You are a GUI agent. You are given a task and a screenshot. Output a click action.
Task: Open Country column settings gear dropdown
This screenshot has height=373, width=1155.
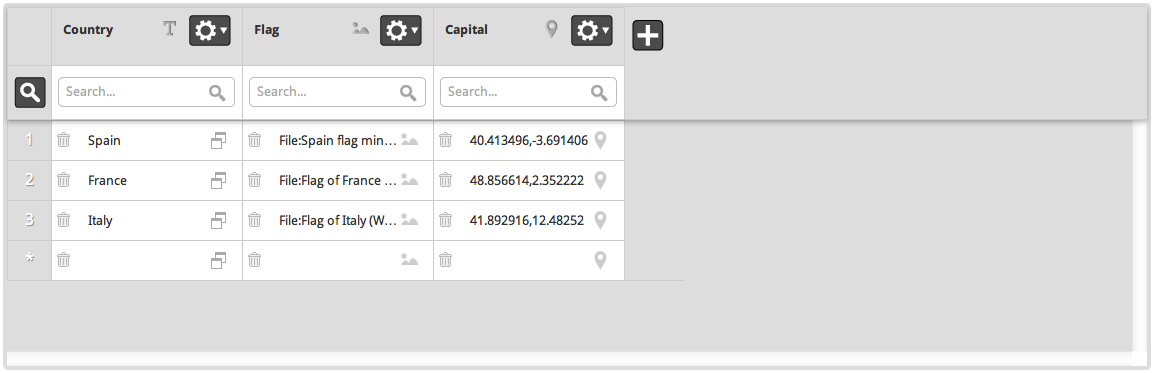pyautogui.click(x=210, y=30)
